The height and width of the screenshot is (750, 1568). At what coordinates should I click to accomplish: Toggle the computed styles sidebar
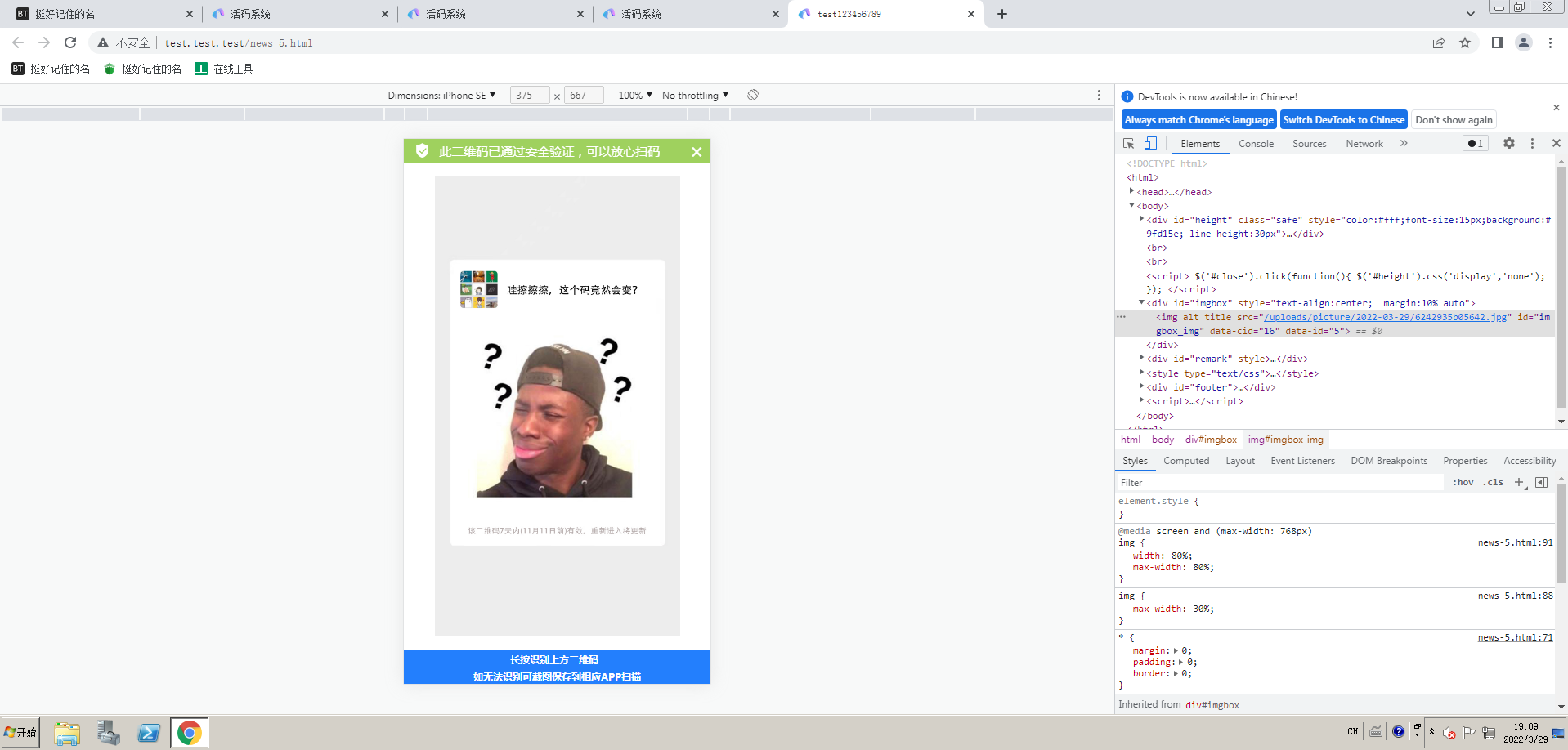[x=1541, y=482]
